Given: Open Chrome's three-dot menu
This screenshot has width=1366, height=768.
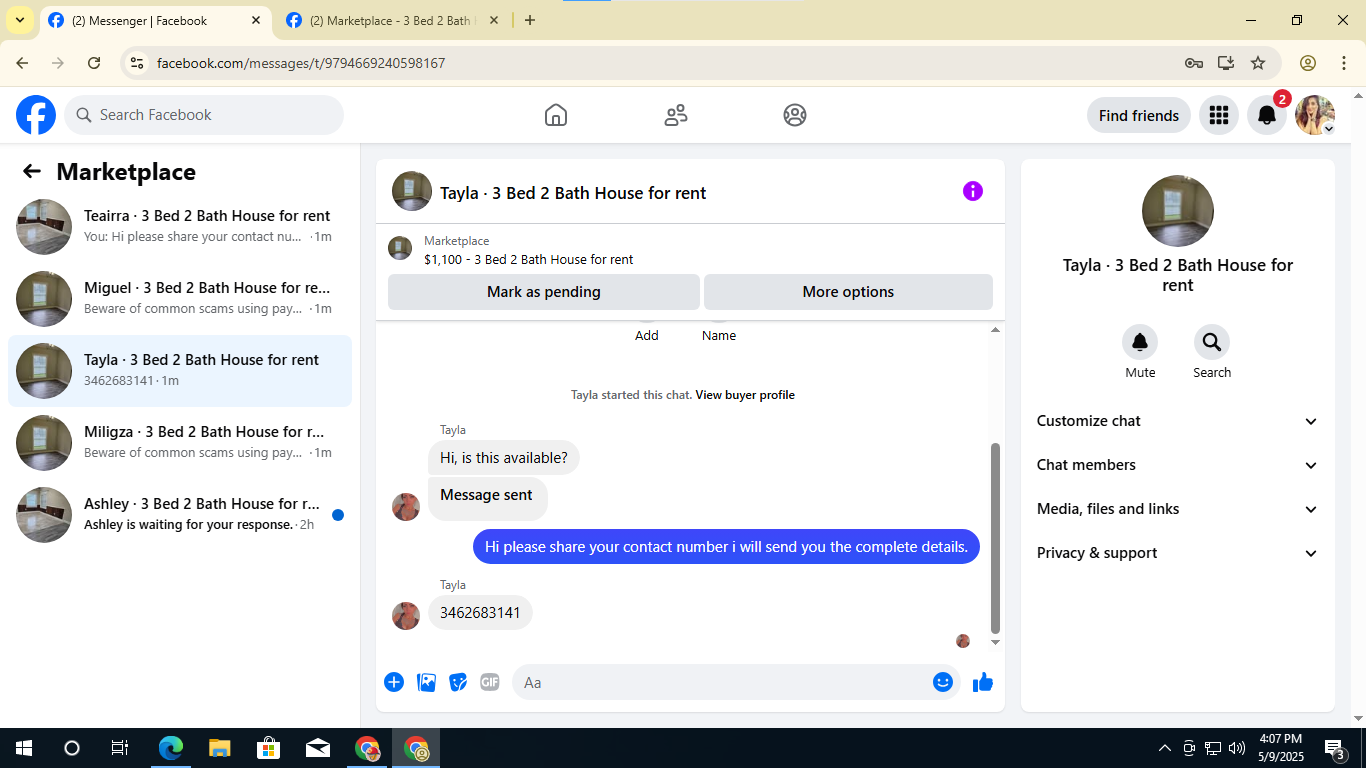Looking at the screenshot, I should (1344, 63).
